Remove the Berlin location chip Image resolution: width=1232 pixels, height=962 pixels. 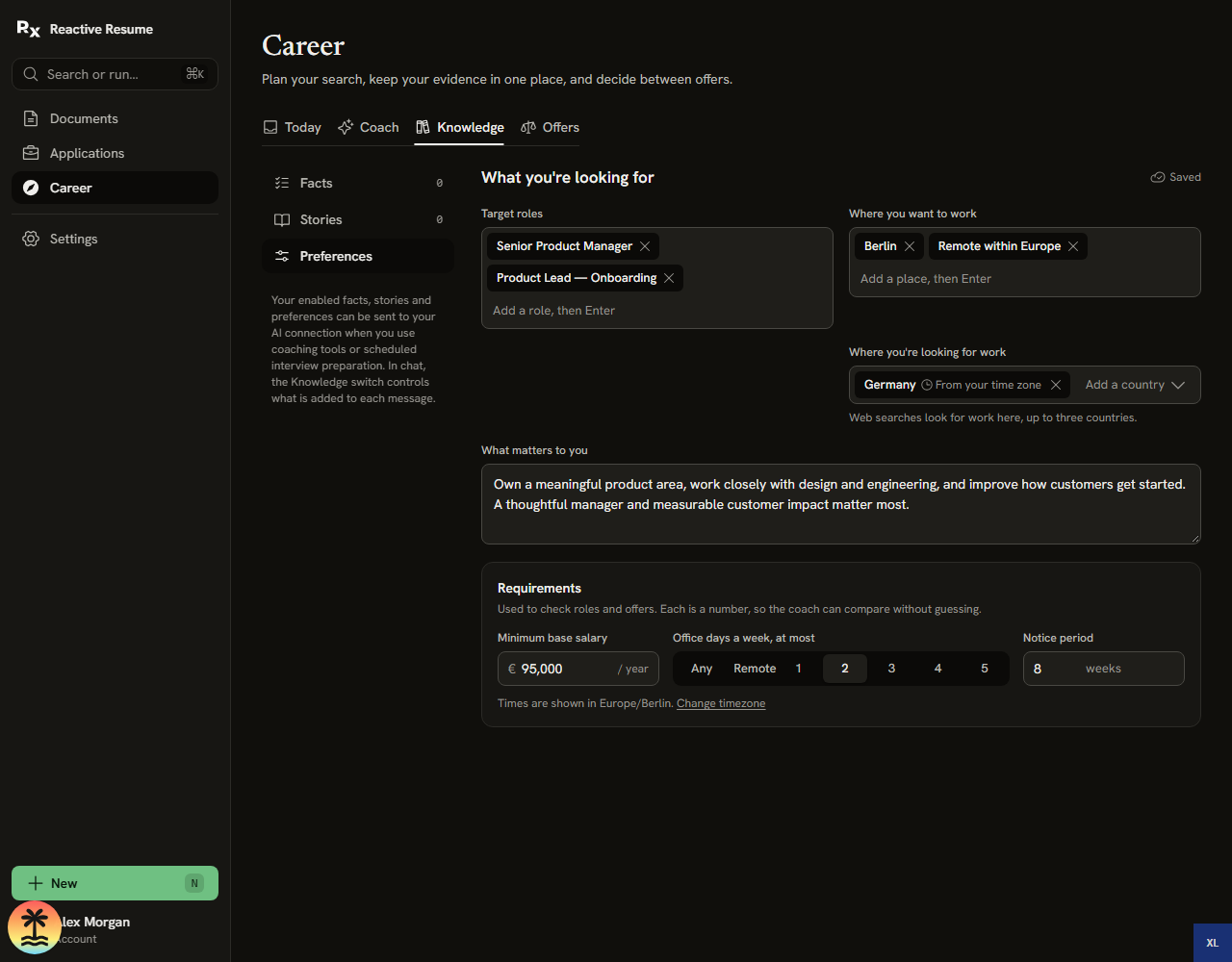click(x=910, y=246)
